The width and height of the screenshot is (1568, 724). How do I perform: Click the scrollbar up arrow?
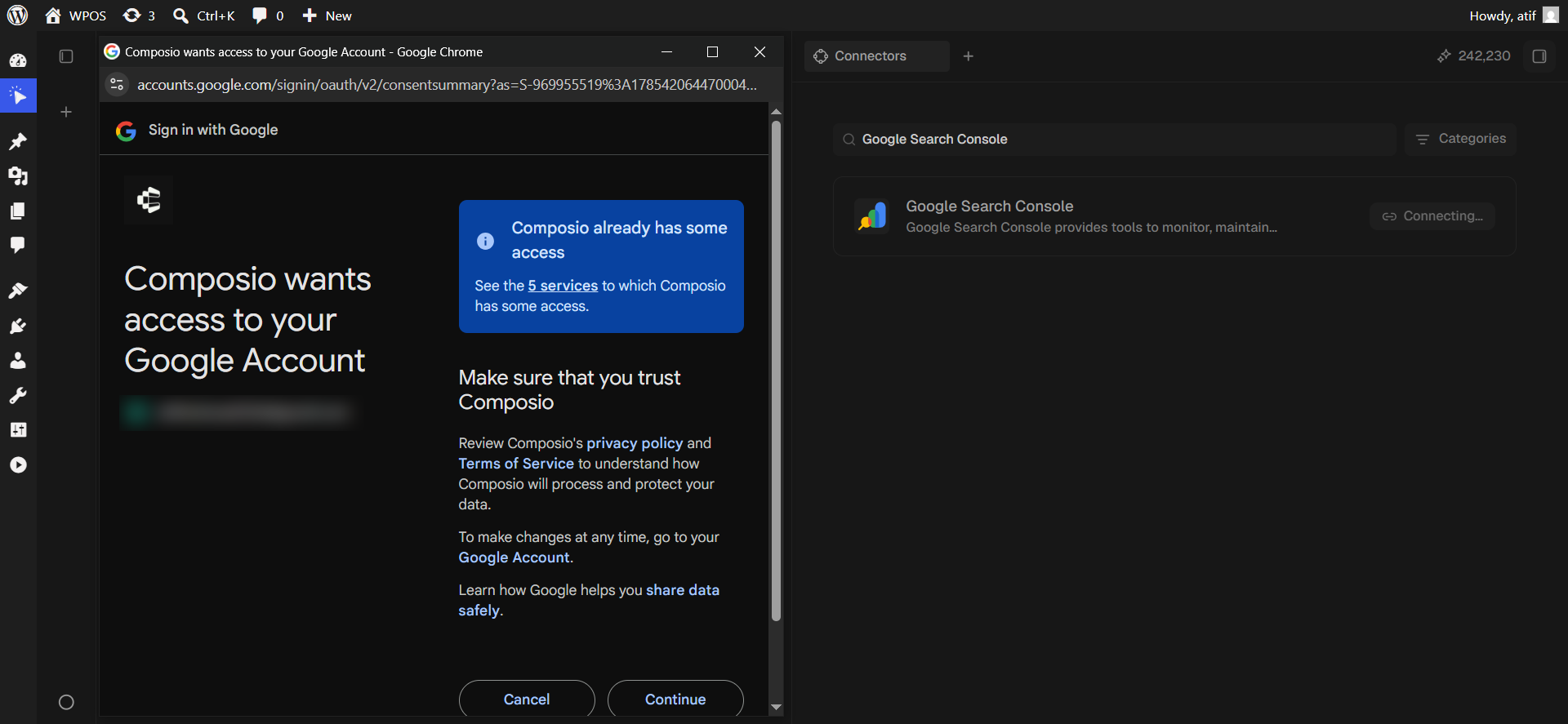(776, 111)
